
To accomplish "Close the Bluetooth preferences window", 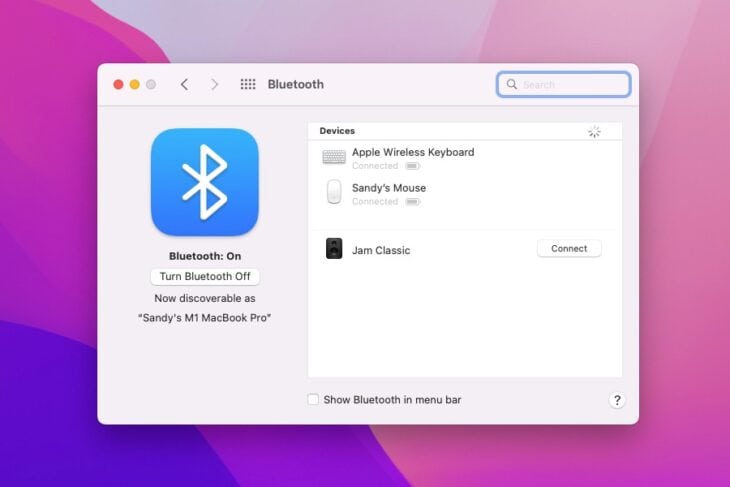I will pos(118,85).
